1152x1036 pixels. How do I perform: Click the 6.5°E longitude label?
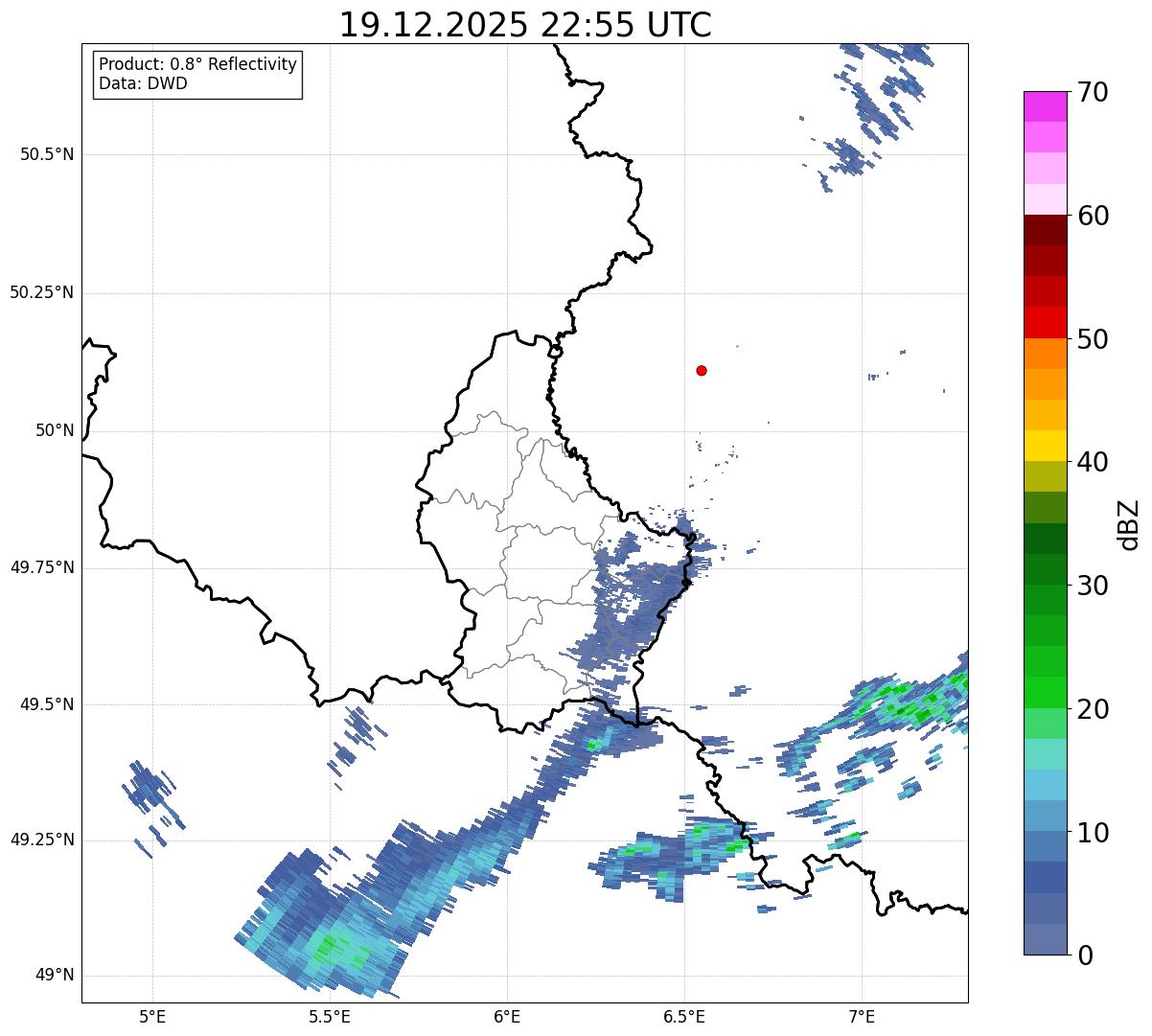[685, 1016]
